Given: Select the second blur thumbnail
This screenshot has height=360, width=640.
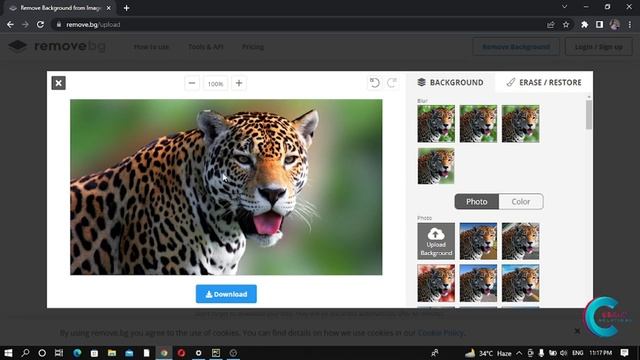Looking at the screenshot, I should [478, 124].
